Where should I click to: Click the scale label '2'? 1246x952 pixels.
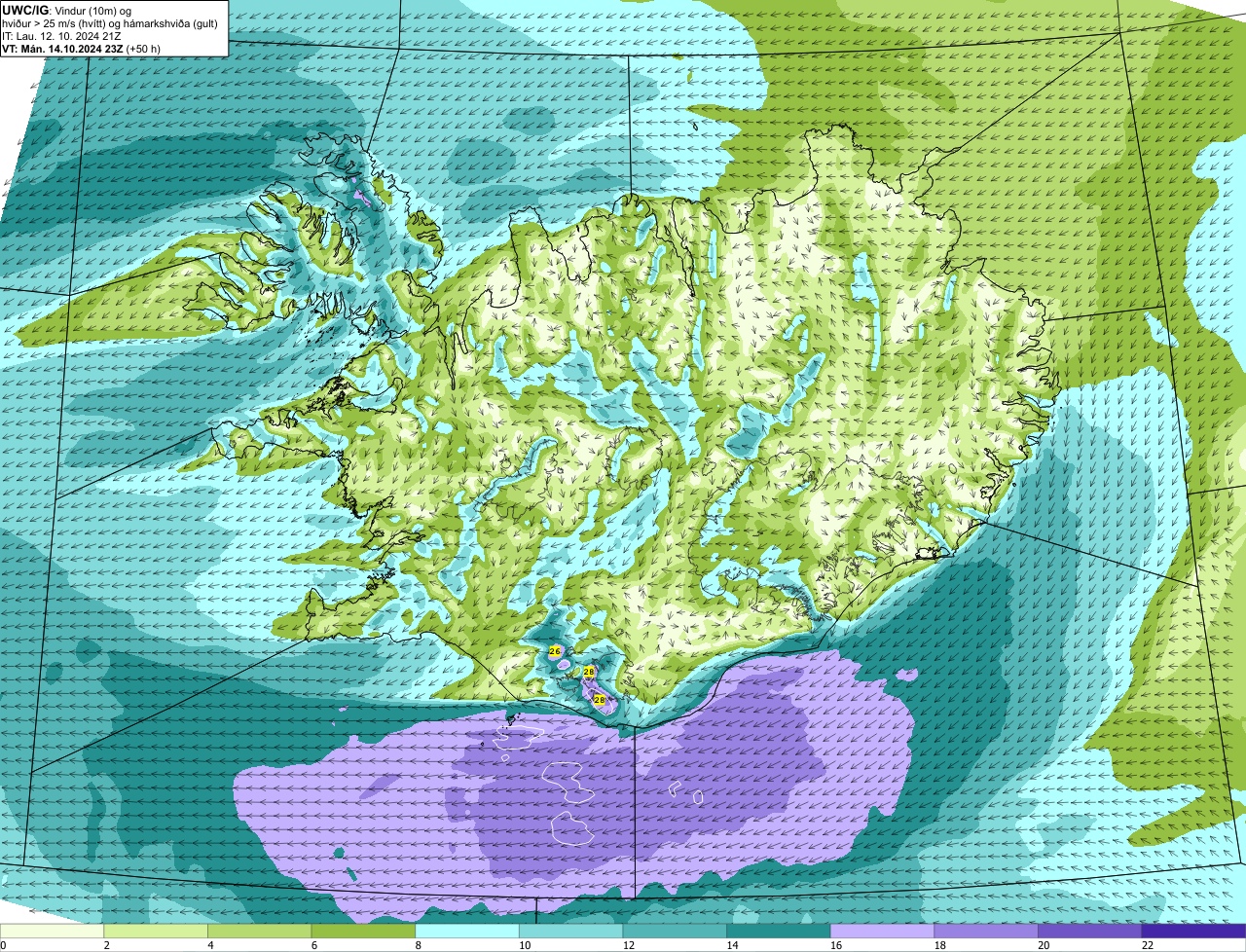(x=106, y=945)
